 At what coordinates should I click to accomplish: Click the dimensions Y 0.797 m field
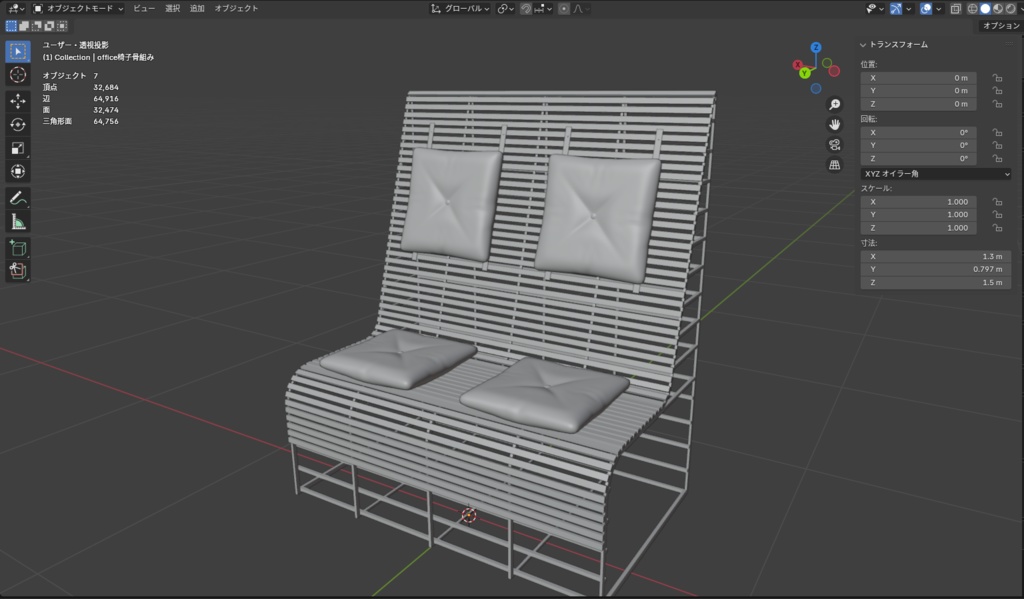point(936,269)
